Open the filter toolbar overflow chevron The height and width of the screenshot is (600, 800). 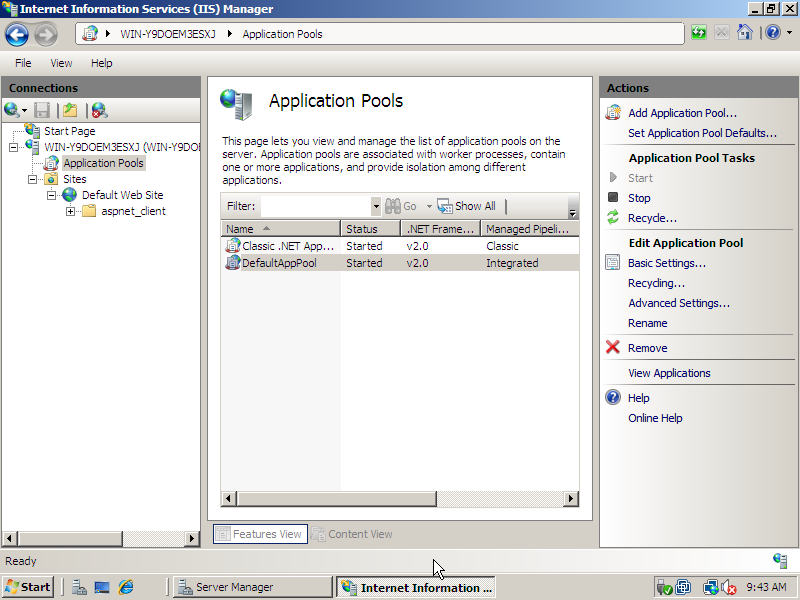tap(572, 213)
